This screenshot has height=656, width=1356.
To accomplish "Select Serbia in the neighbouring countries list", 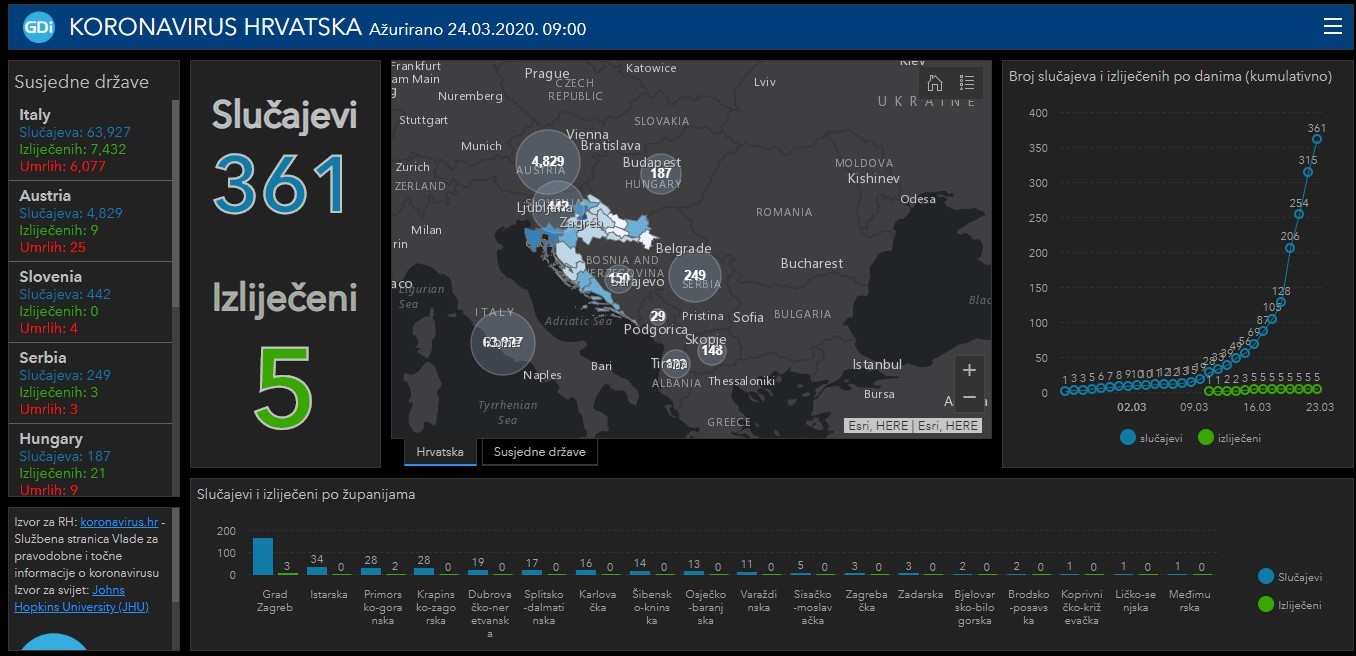I will click(91, 383).
